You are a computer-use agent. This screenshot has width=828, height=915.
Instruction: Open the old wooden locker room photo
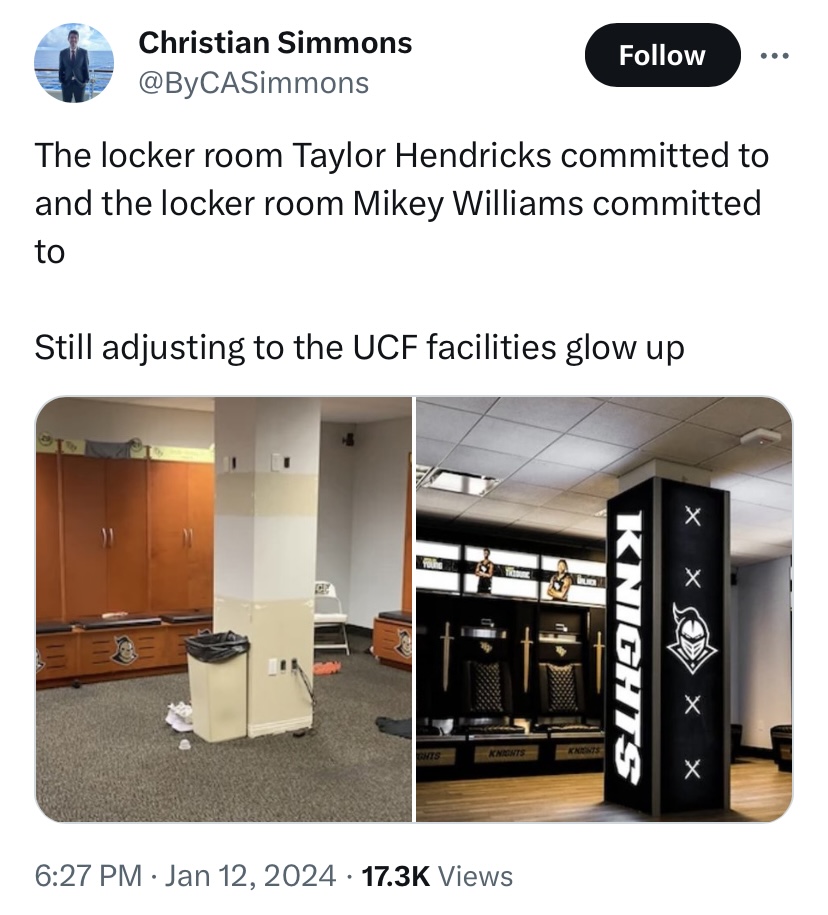tap(224, 609)
